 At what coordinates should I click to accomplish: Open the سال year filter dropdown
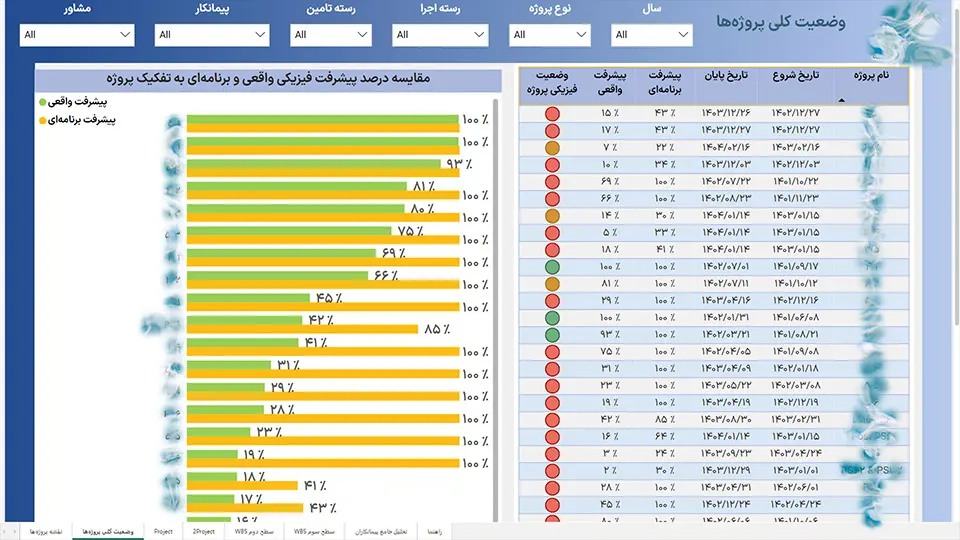tap(651, 35)
